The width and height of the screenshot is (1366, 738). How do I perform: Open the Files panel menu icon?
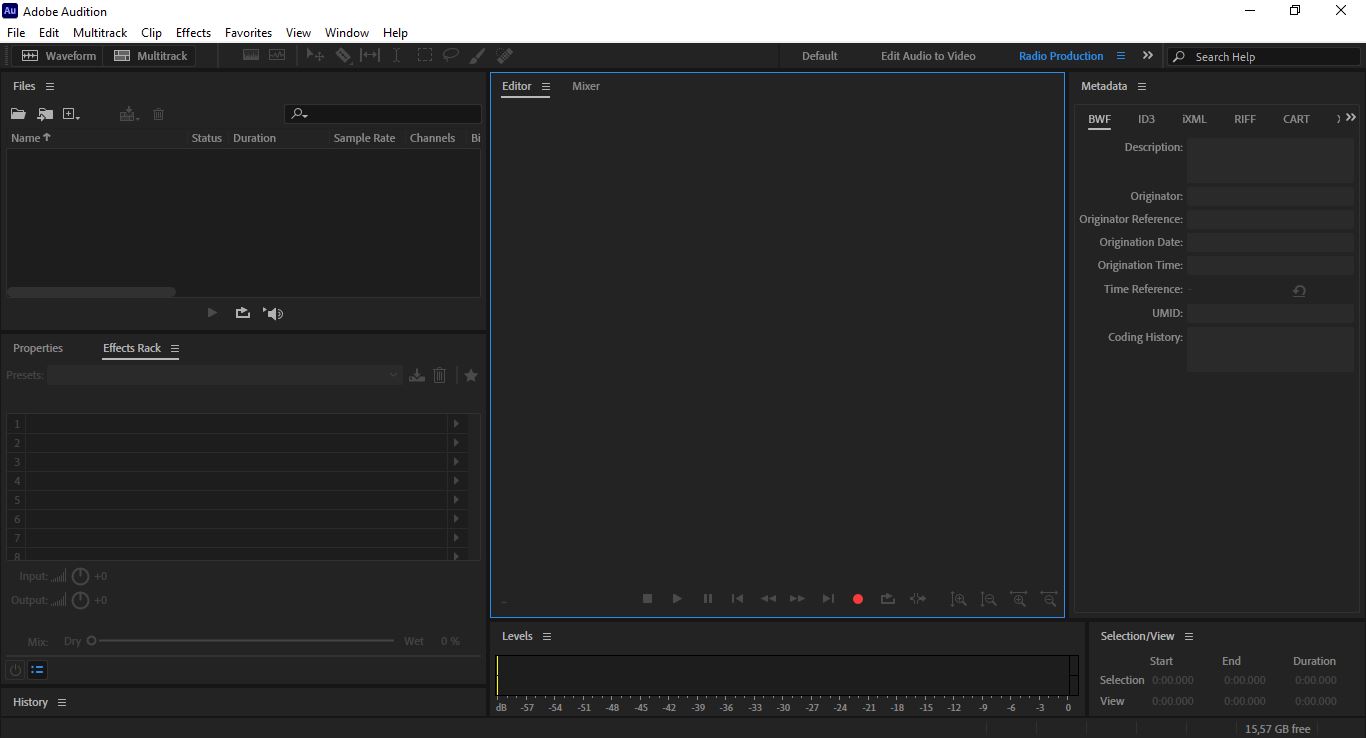pyautogui.click(x=50, y=87)
